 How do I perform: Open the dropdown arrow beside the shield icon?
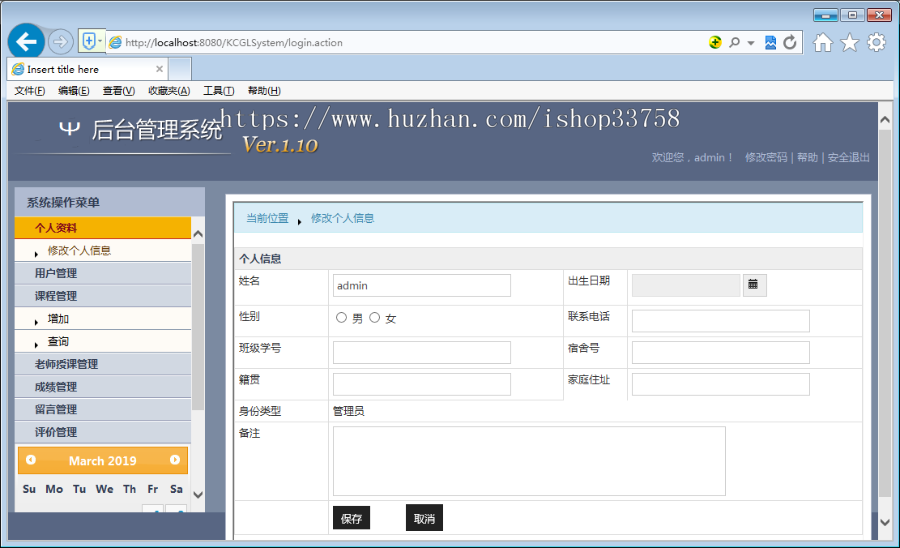pos(100,41)
